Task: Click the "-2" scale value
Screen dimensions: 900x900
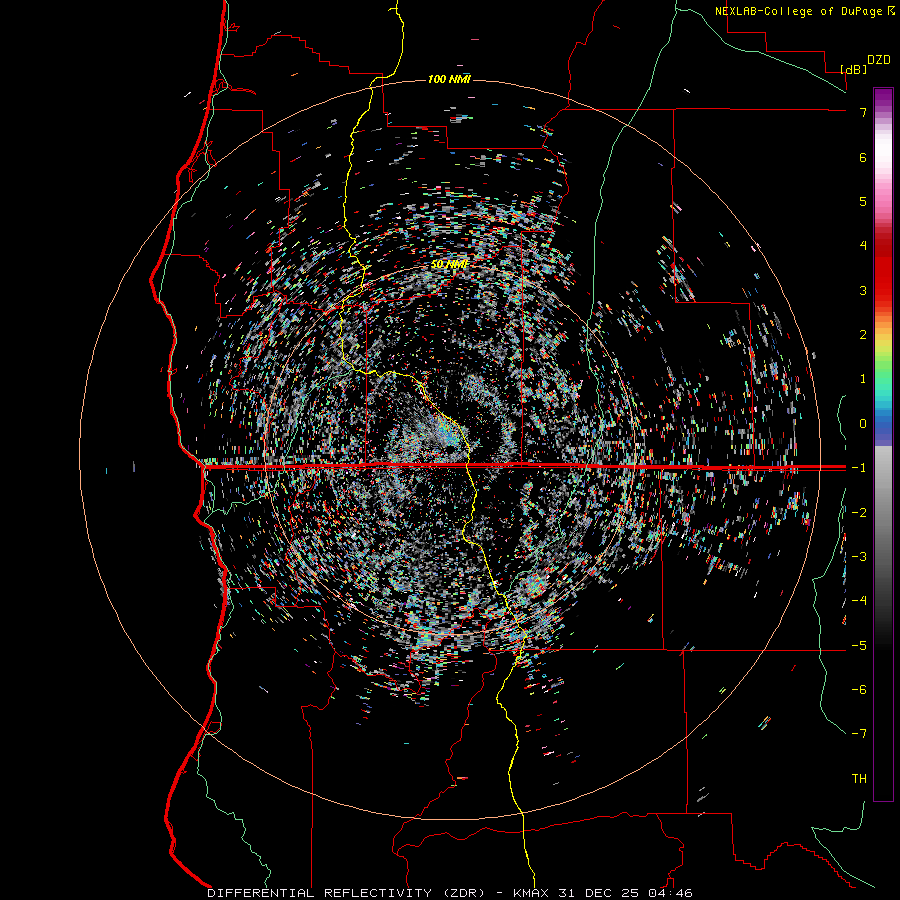Action: 859,513
